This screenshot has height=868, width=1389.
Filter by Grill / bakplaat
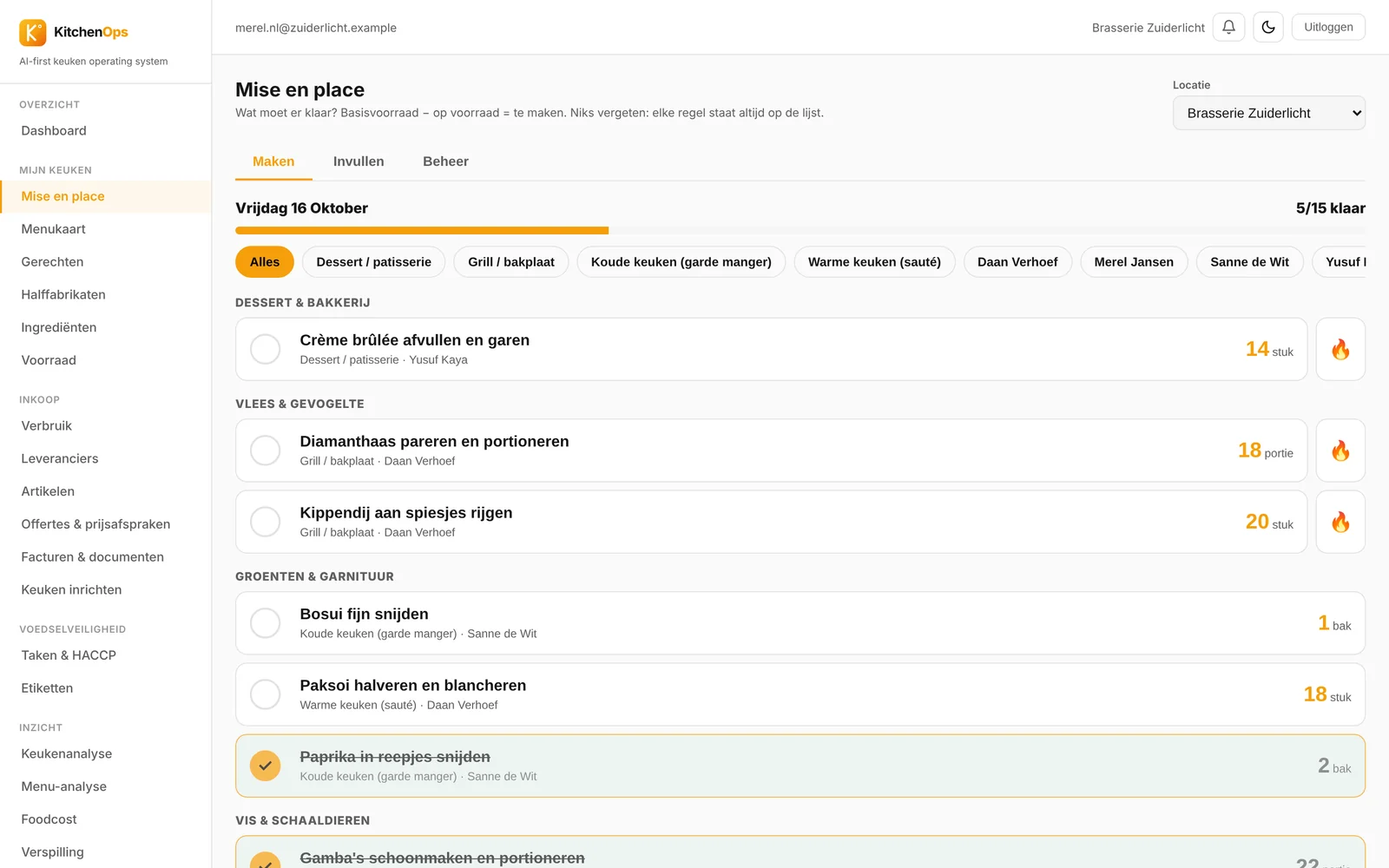click(511, 262)
